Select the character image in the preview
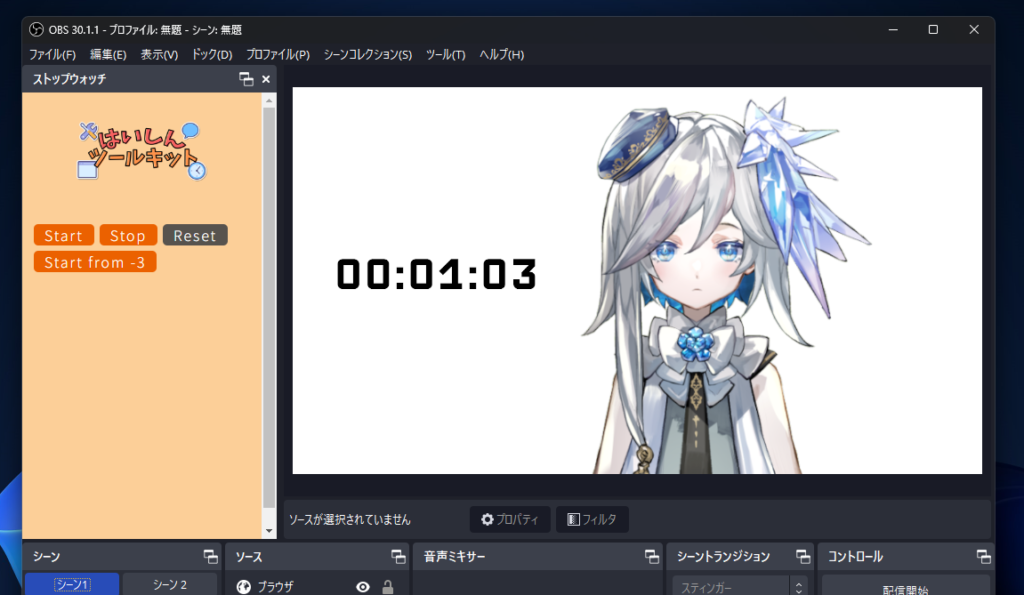The height and width of the screenshot is (595, 1024). [x=725, y=285]
